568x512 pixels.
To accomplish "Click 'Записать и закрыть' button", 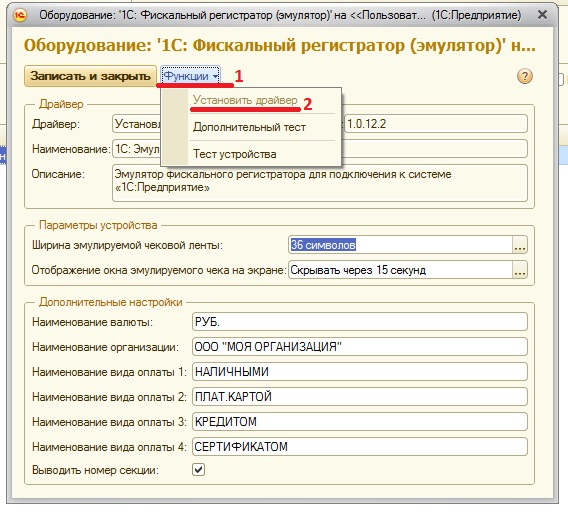I will pos(90,76).
